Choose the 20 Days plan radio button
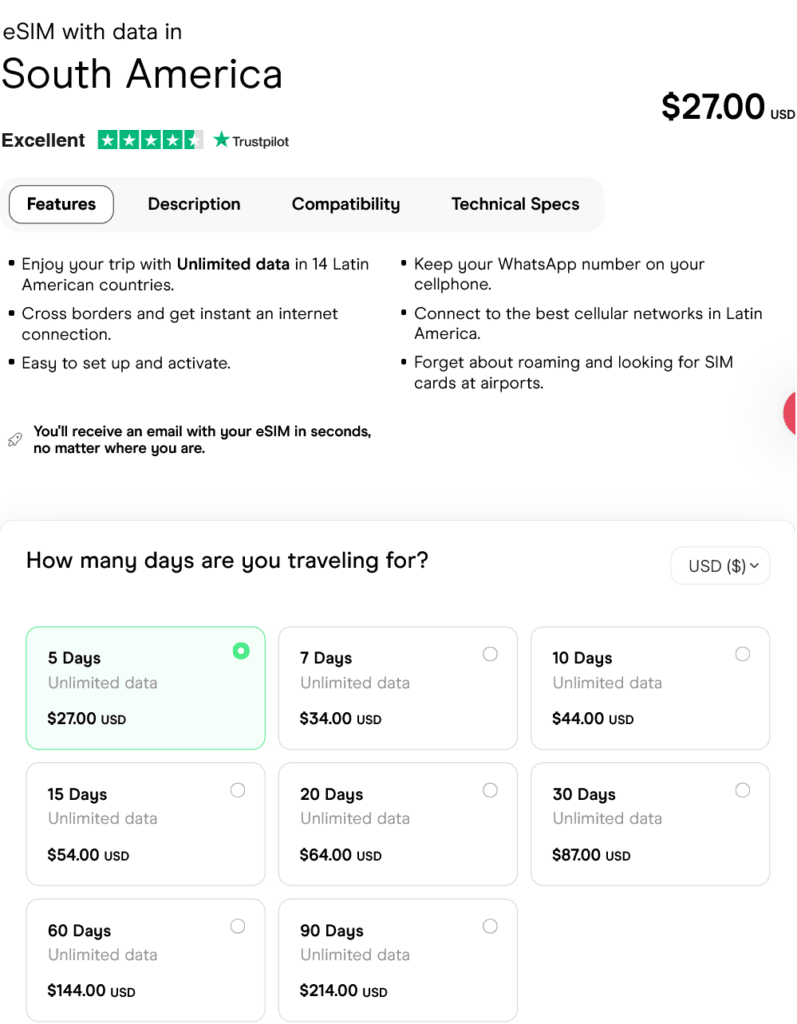 tap(490, 790)
